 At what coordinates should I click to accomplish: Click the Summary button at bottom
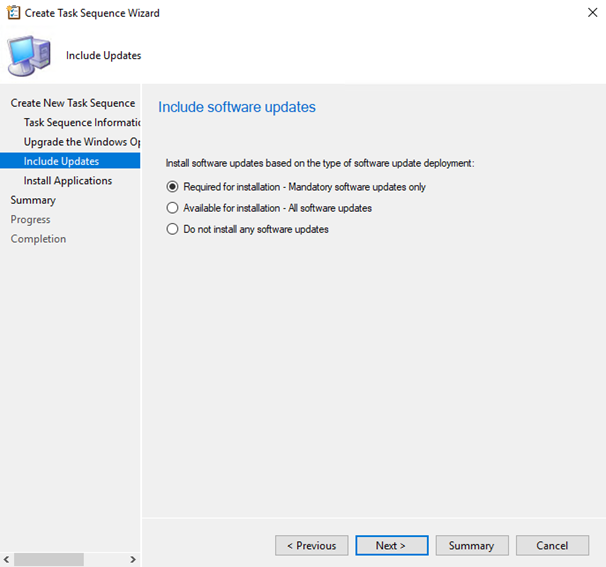pos(472,545)
